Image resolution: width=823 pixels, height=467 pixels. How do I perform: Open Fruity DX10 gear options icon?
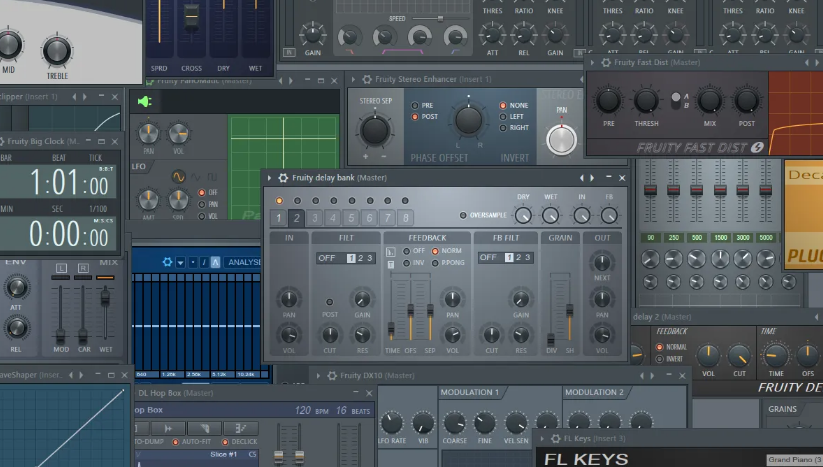332,376
